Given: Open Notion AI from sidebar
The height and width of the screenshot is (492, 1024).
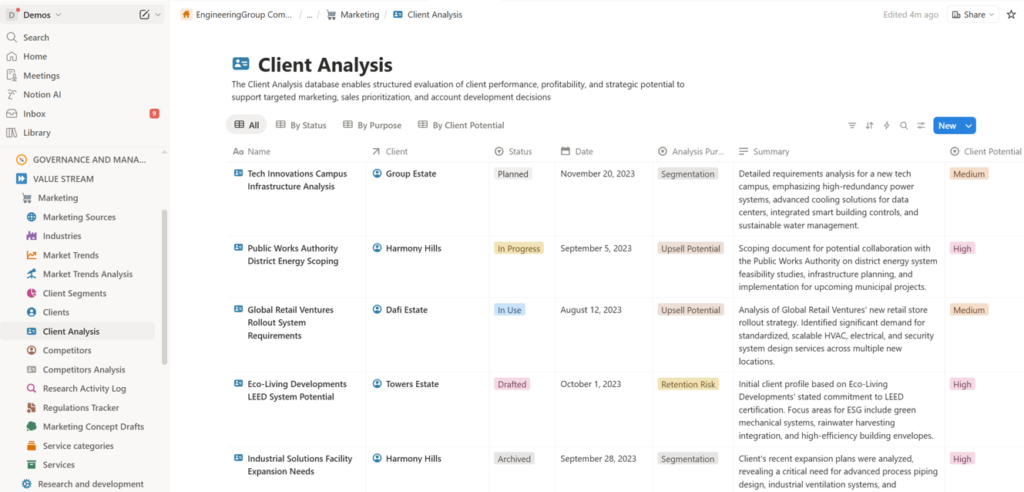Looking at the screenshot, I should pyautogui.click(x=43, y=95).
